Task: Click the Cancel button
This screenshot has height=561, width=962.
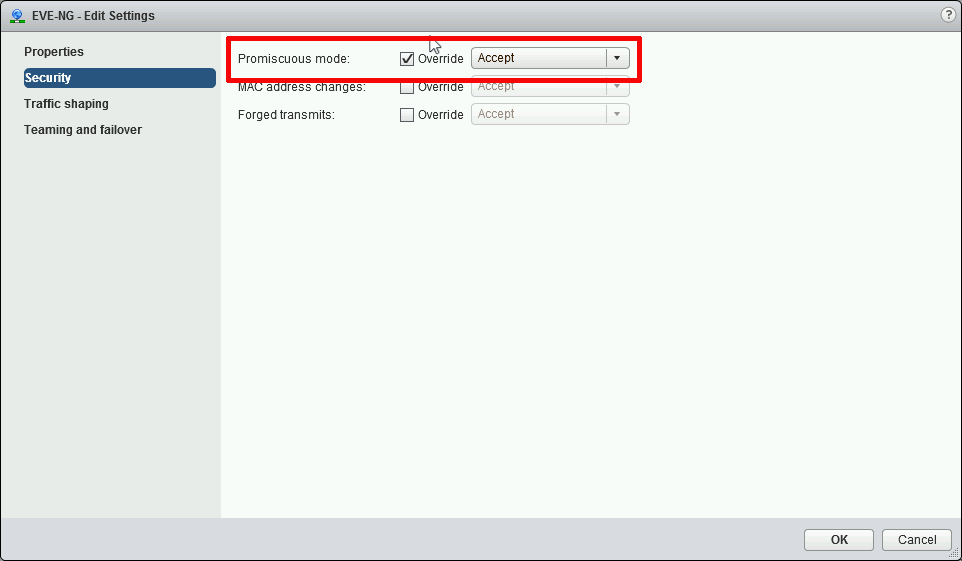Action: [x=917, y=540]
